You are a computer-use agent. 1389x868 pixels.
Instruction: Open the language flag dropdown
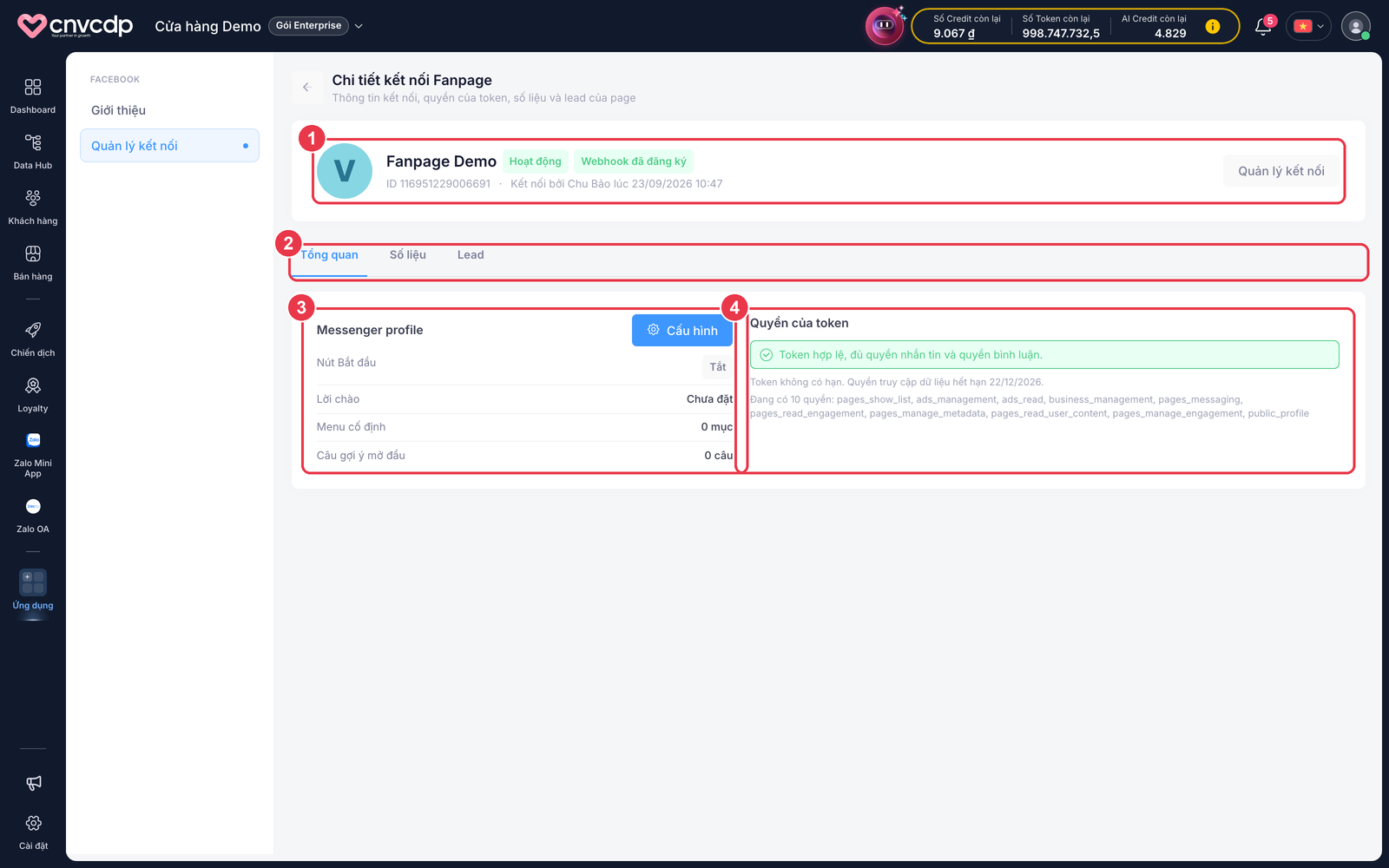point(1308,26)
